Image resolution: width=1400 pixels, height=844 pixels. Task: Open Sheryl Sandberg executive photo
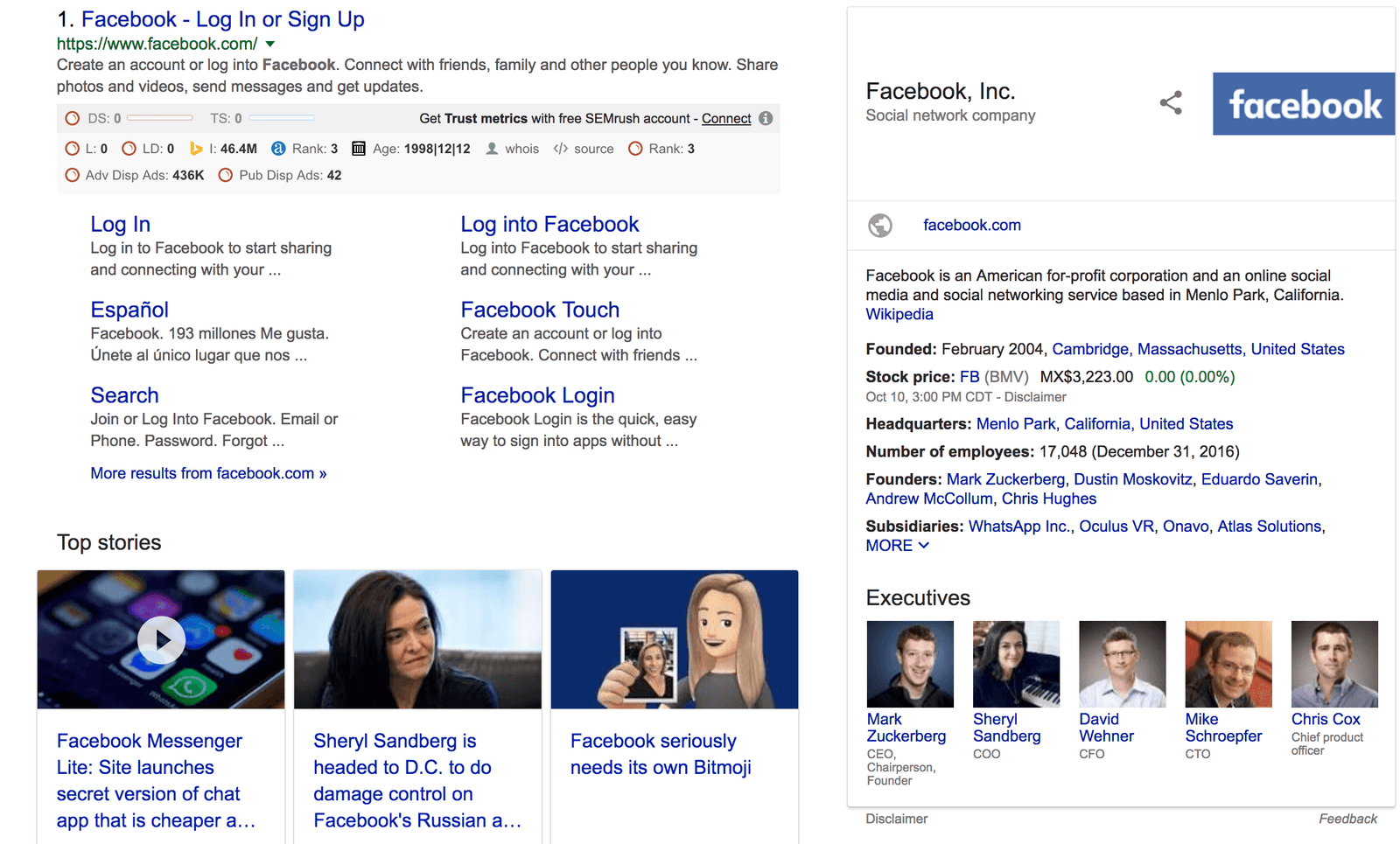(1016, 664)
